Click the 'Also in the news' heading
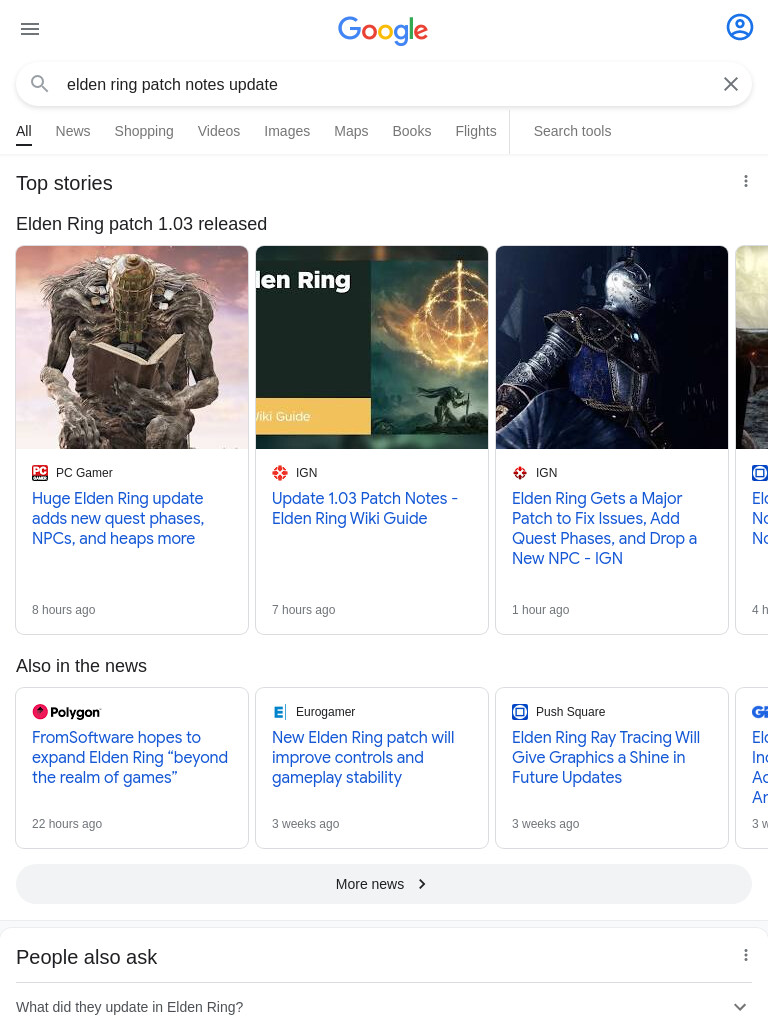The width and height of the screenshot is (768, 1024). click(x=81, y=666)
